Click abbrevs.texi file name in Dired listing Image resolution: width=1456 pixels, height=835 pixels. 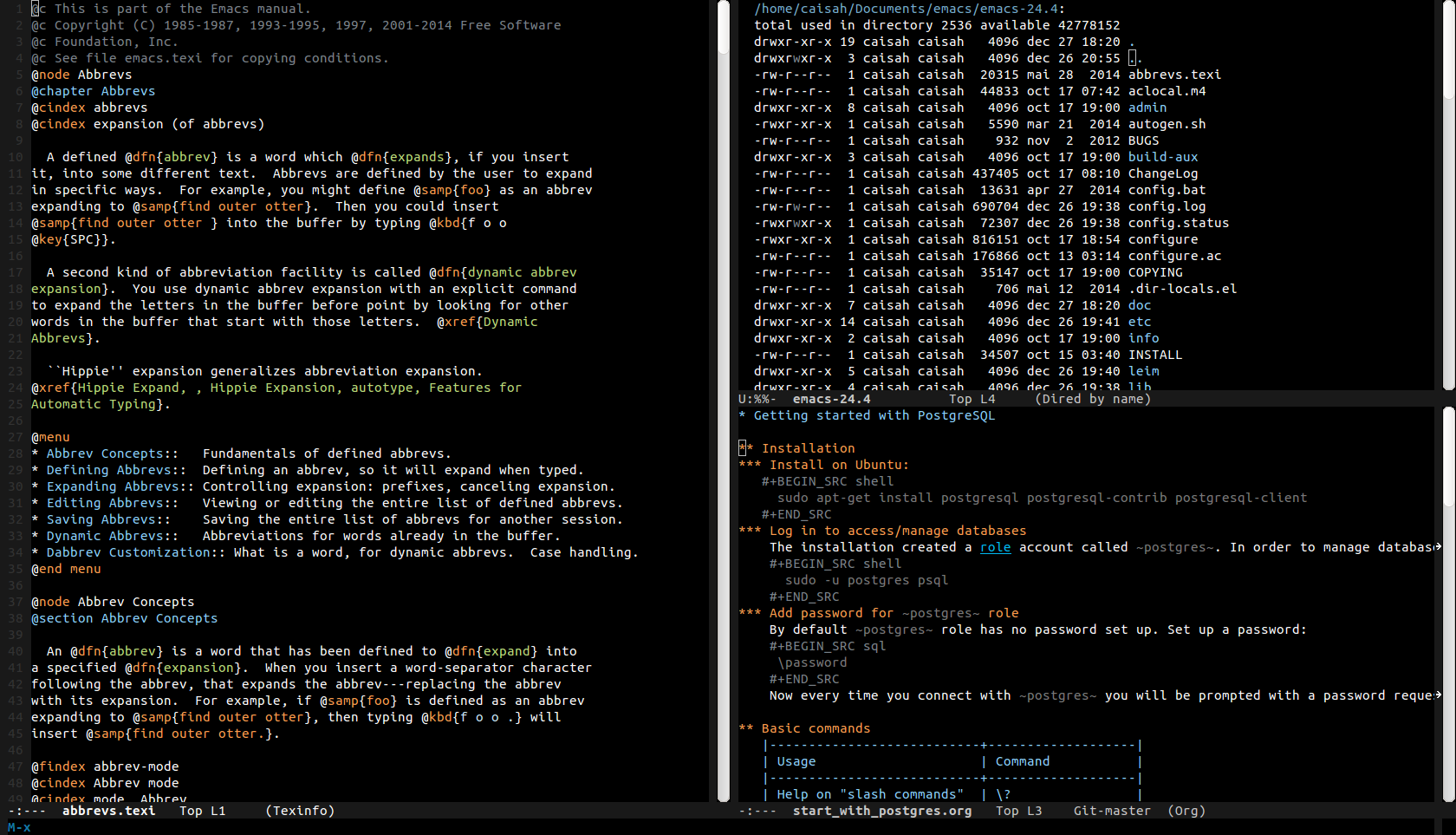pyautogui.click(x=1174, y=75)
